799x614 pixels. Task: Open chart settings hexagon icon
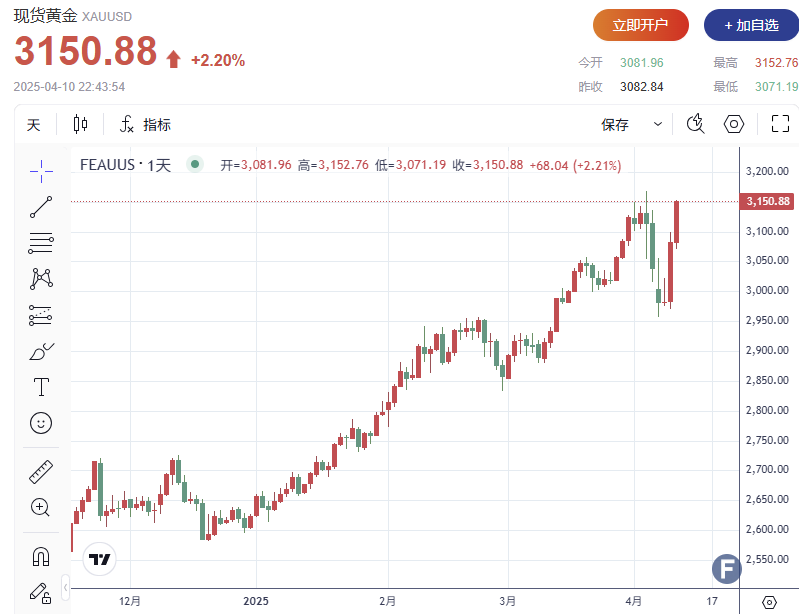point(734,124)
